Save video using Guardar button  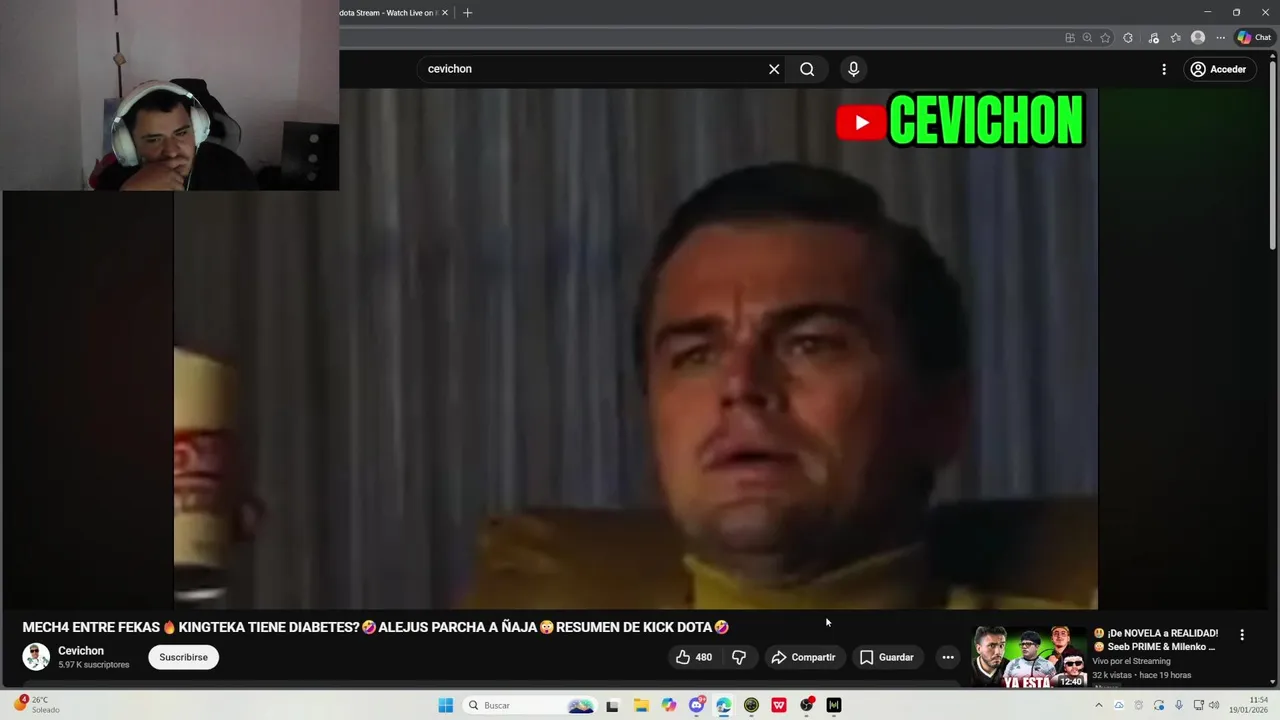[x=887, y=657]
